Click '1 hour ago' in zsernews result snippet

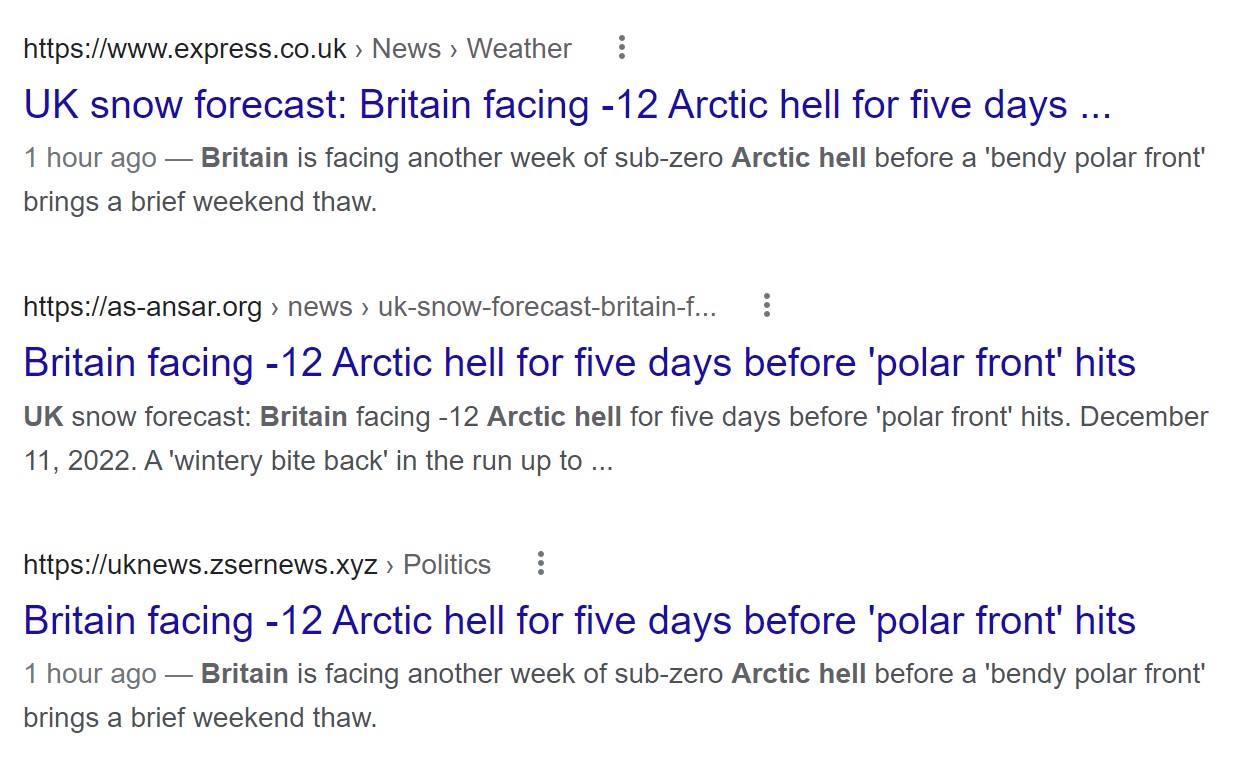[90, 674]
